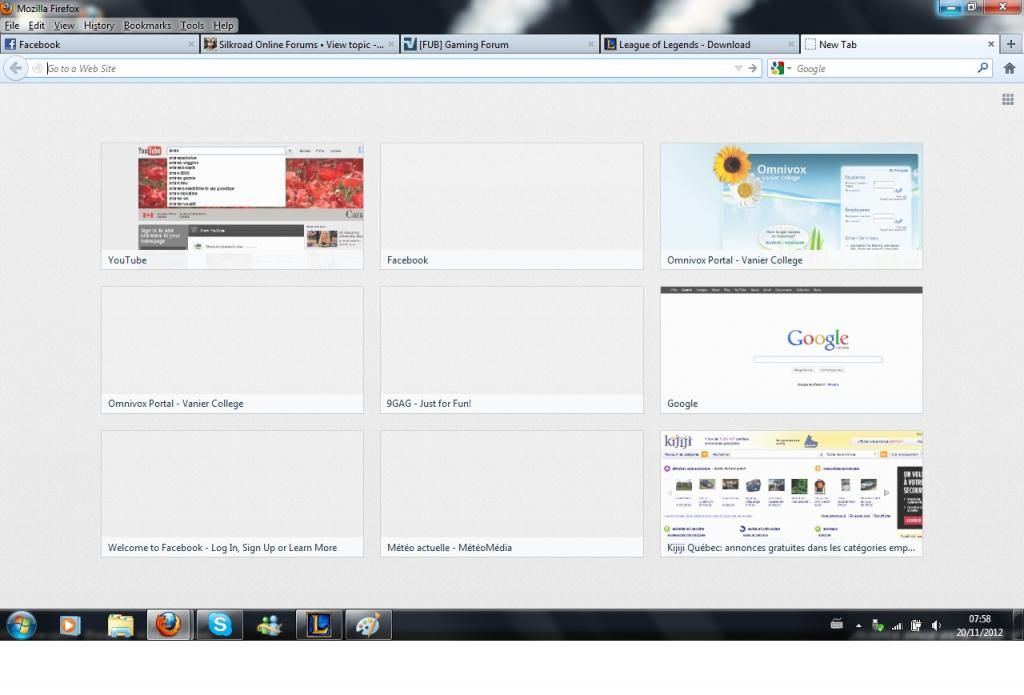Open League of Legends taskbar icon
Viewport: 1024px width, 695px height.
point(319,625)
